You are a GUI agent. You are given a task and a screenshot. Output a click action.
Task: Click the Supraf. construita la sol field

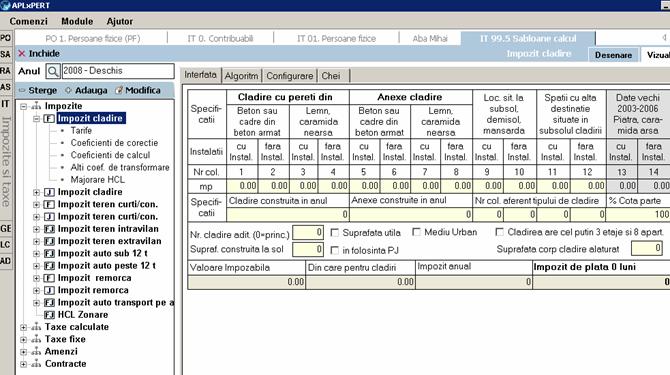click(308, 249)
